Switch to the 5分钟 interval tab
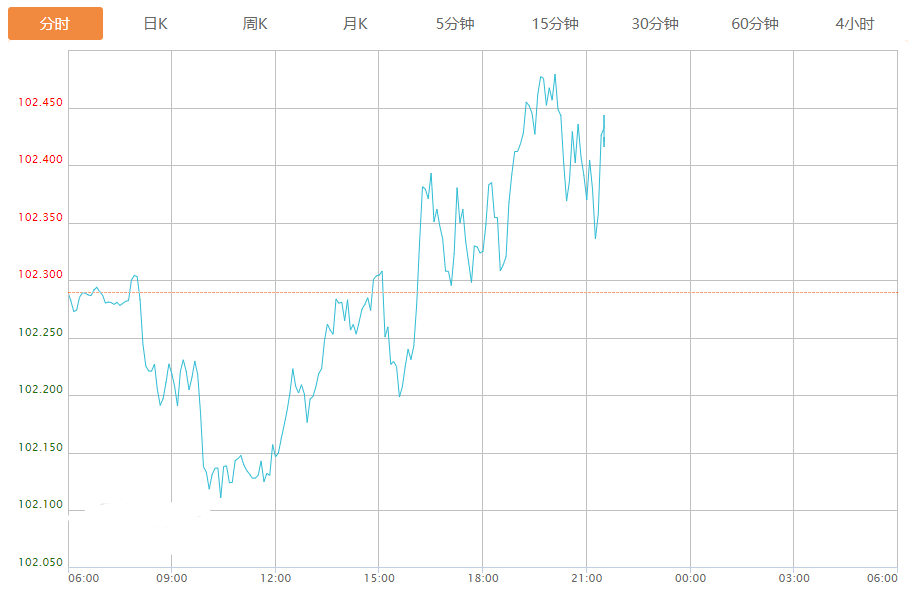The height and width of the screenshot is (593, 913). point(455,24)
